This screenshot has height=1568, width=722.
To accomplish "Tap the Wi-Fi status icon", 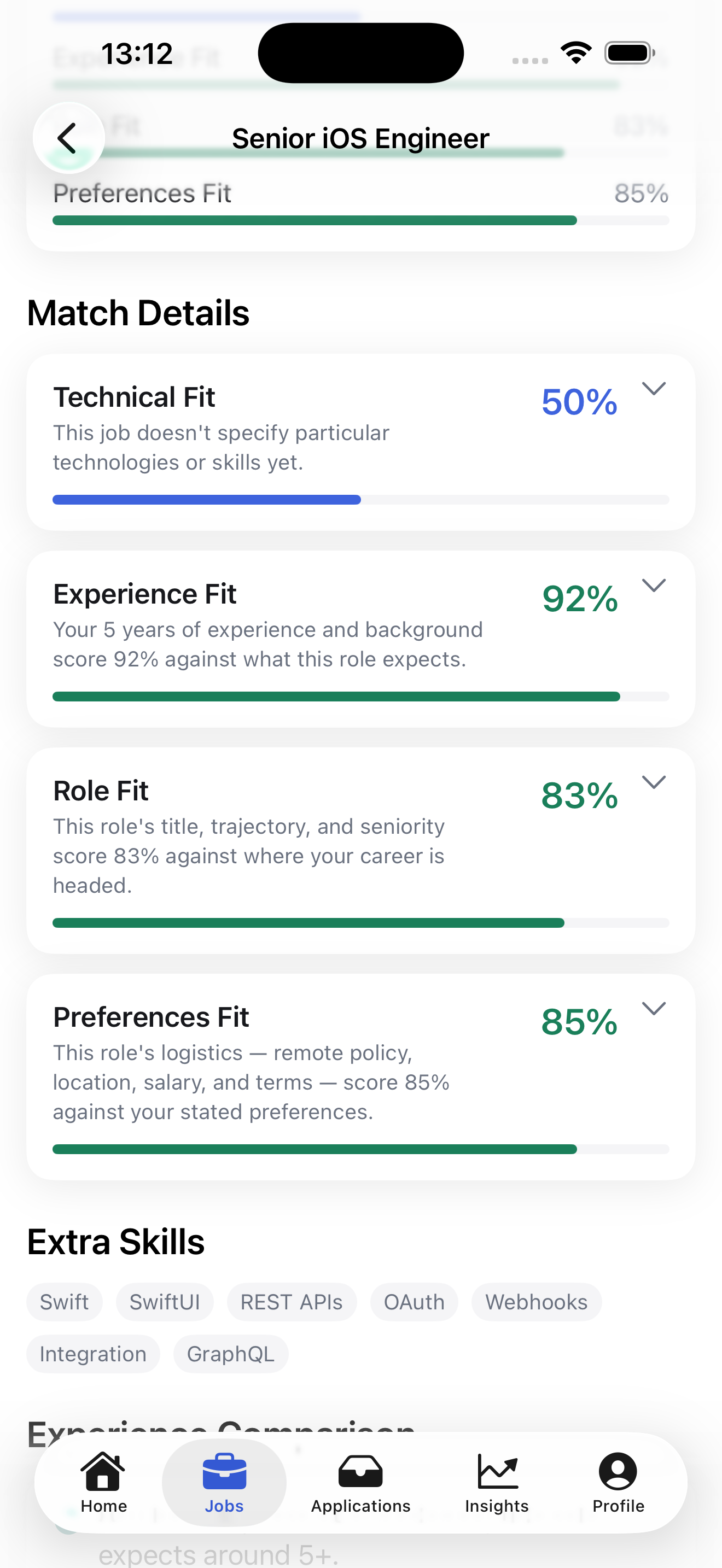I will tap(576, 53).
